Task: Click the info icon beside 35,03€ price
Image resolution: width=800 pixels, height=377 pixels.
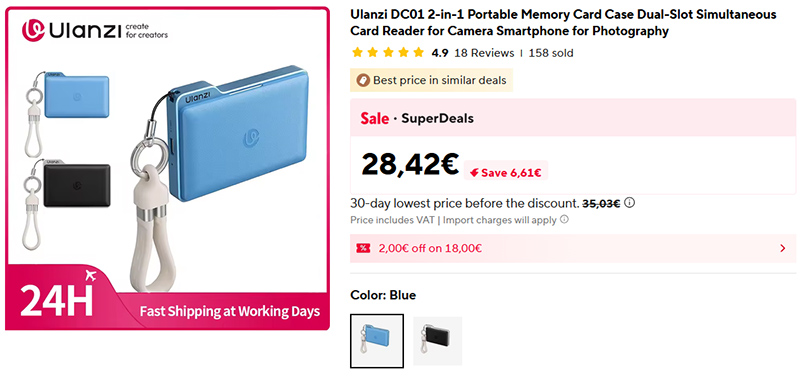Action: [x=630, y=203]
